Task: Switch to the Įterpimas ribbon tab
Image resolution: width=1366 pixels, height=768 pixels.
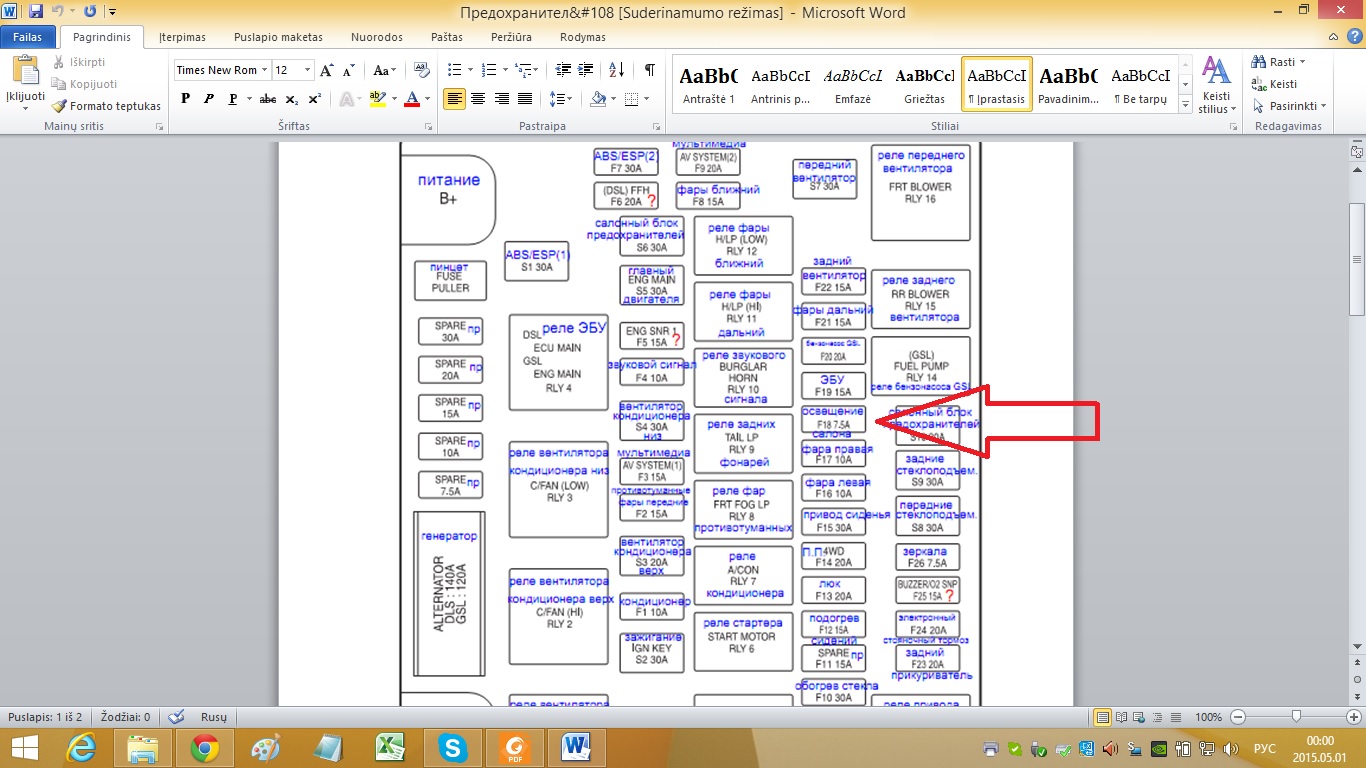Action: 182,37
